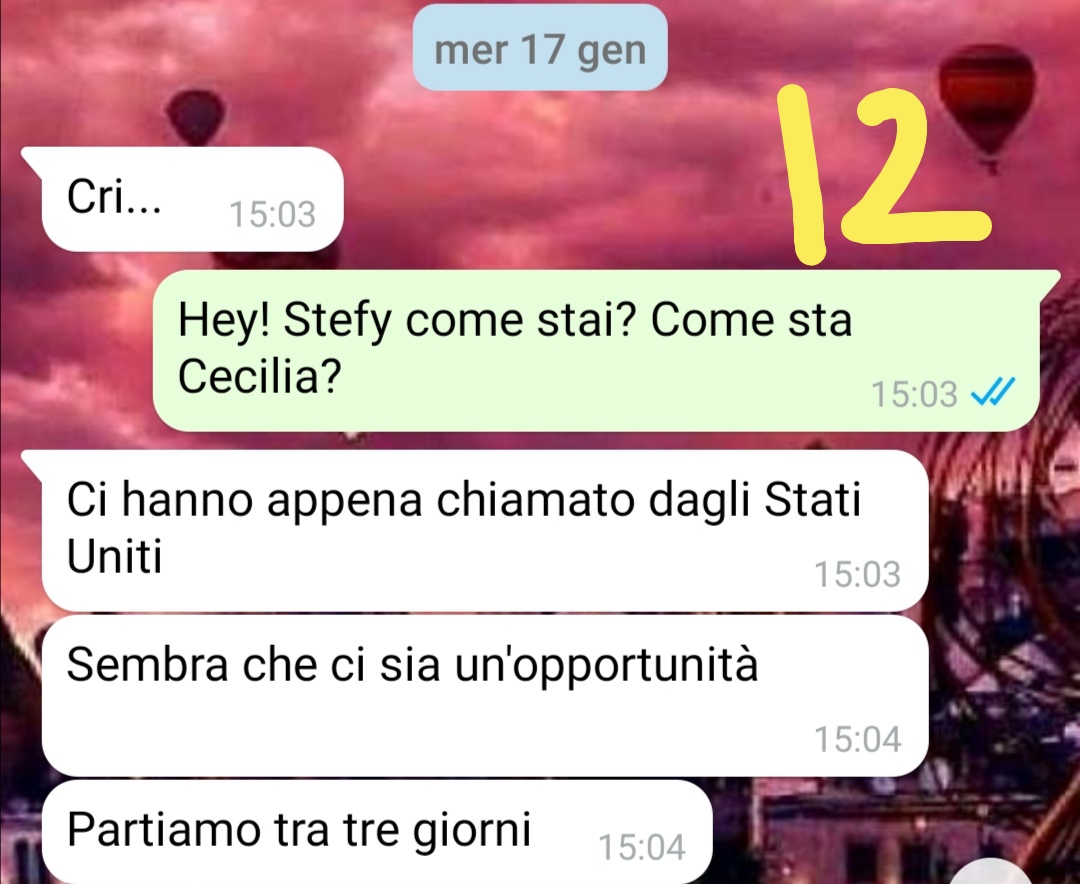Click the 15:03 timestamp on 'Cri...' message
The image size is (1080, 884).
[x=273, y=214]
